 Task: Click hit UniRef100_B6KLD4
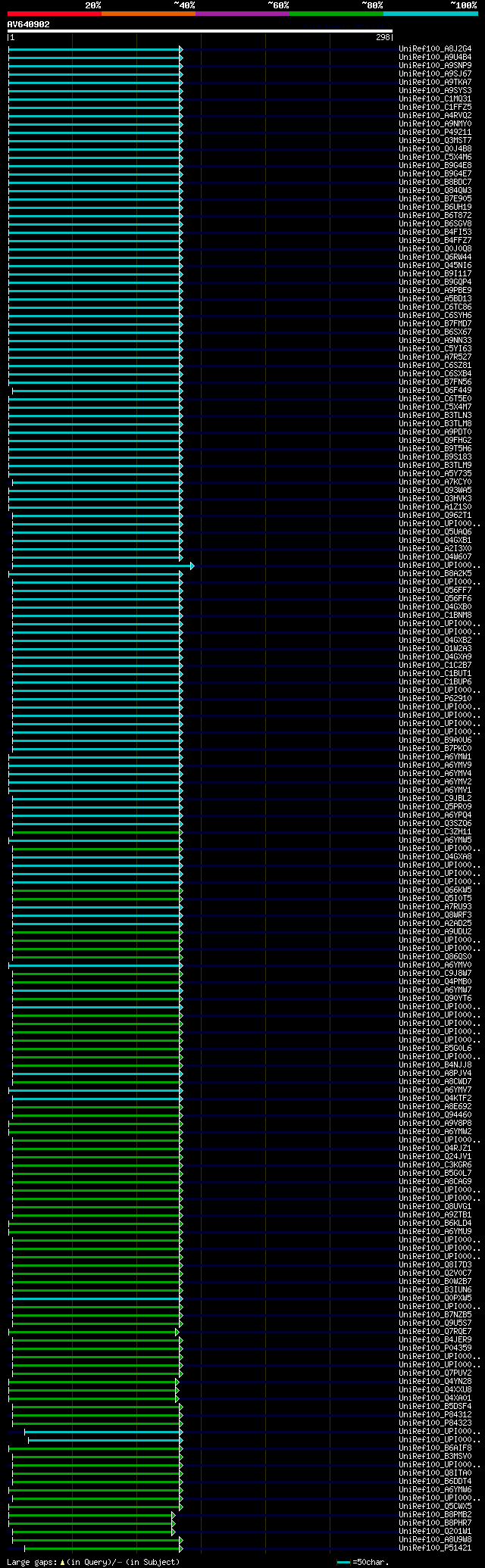coord(435,1224)
